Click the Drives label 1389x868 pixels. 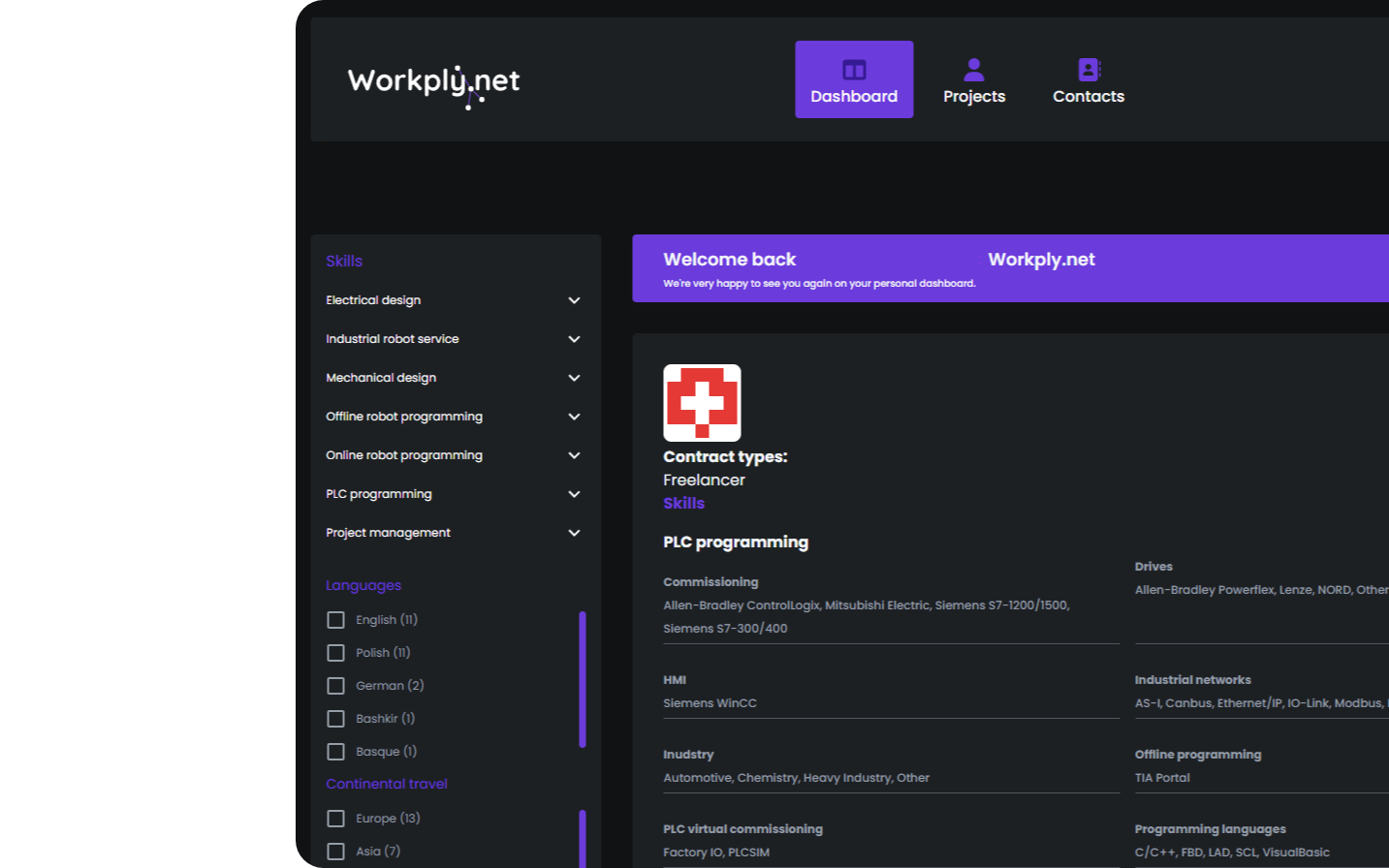click(1153, 567)
